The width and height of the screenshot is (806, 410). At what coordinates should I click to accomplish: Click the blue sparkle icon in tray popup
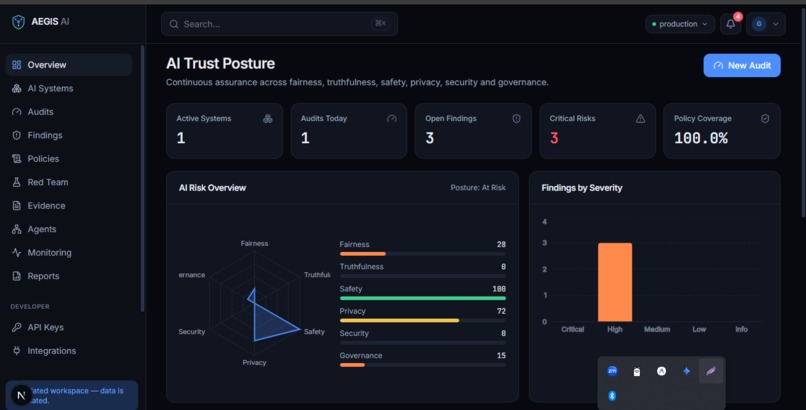[x=686, y=371]
